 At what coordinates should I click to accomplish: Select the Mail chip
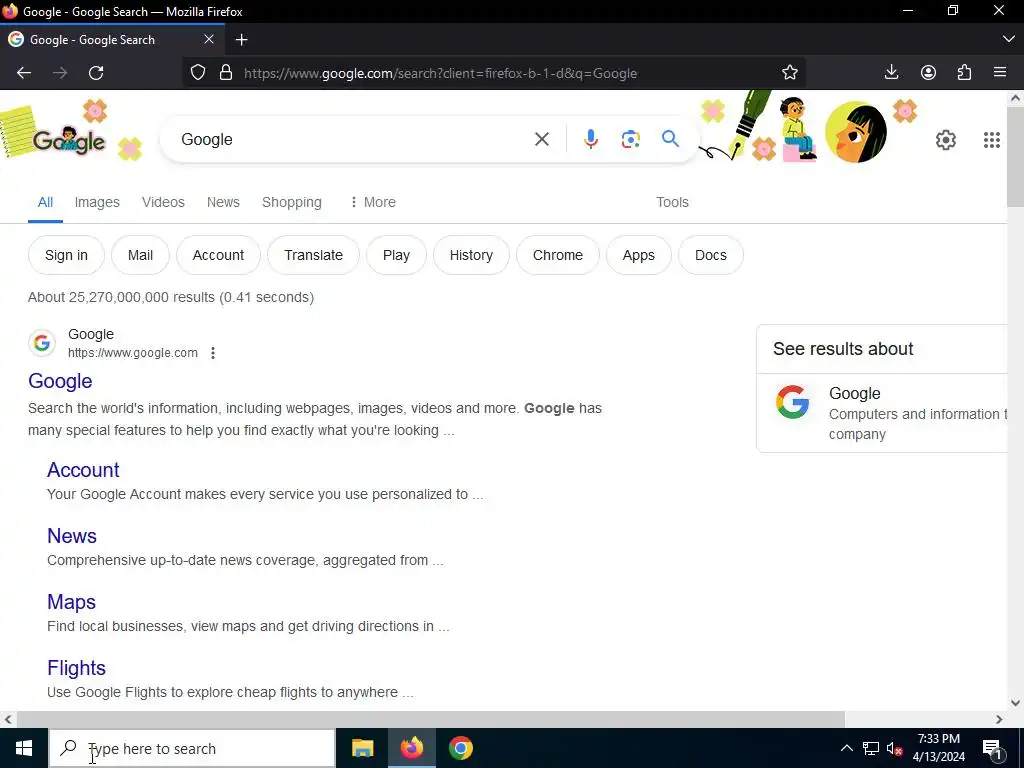(140, 255)
